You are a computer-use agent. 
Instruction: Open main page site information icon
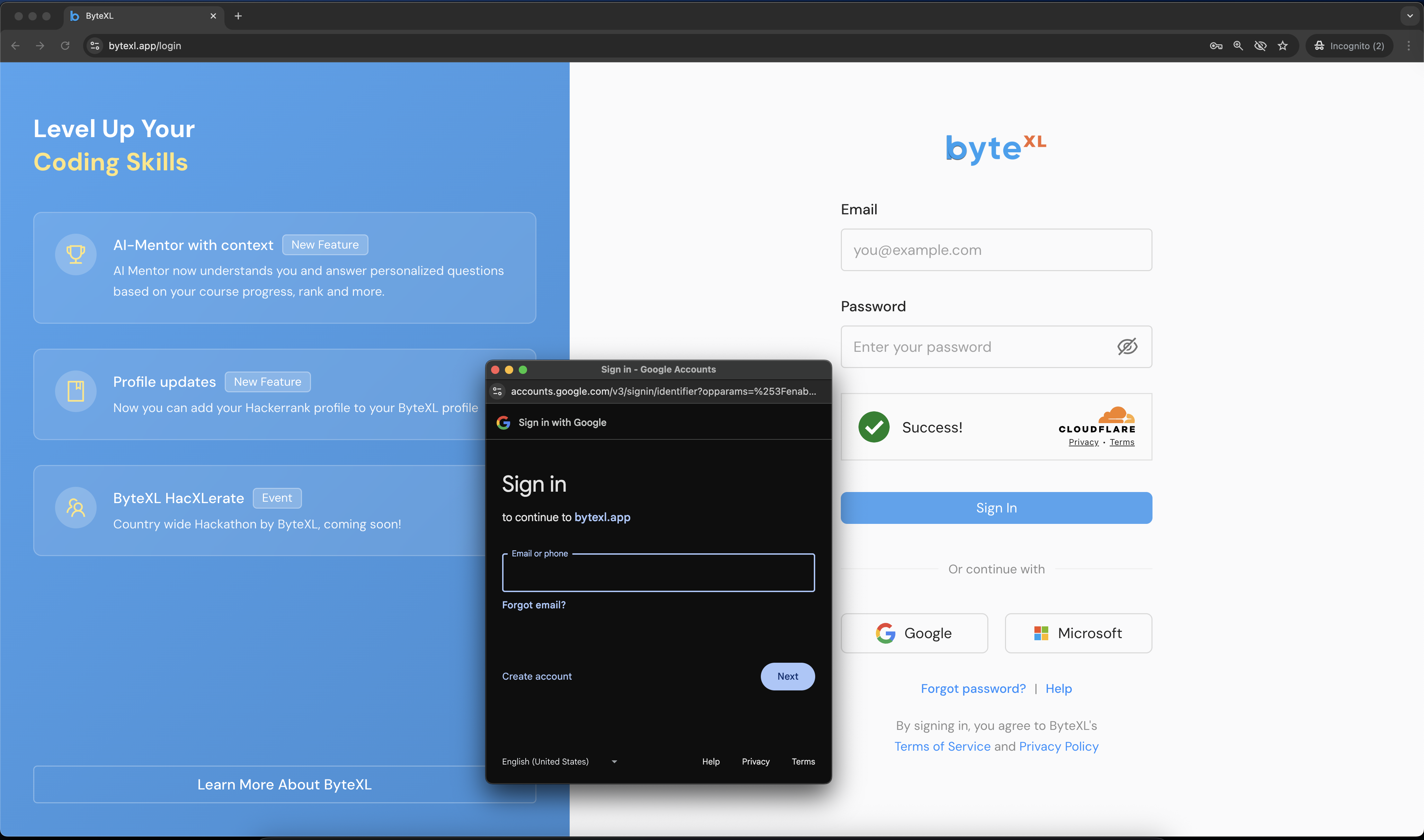coord(95,46)
